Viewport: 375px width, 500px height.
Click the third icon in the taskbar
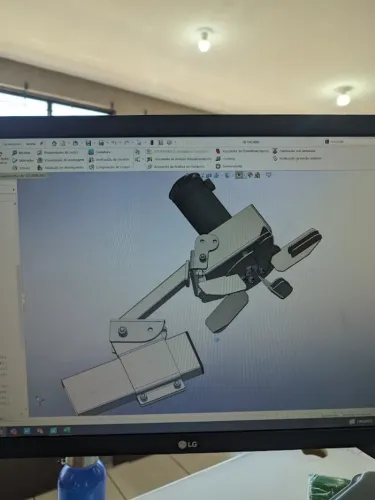click(40, 431)
